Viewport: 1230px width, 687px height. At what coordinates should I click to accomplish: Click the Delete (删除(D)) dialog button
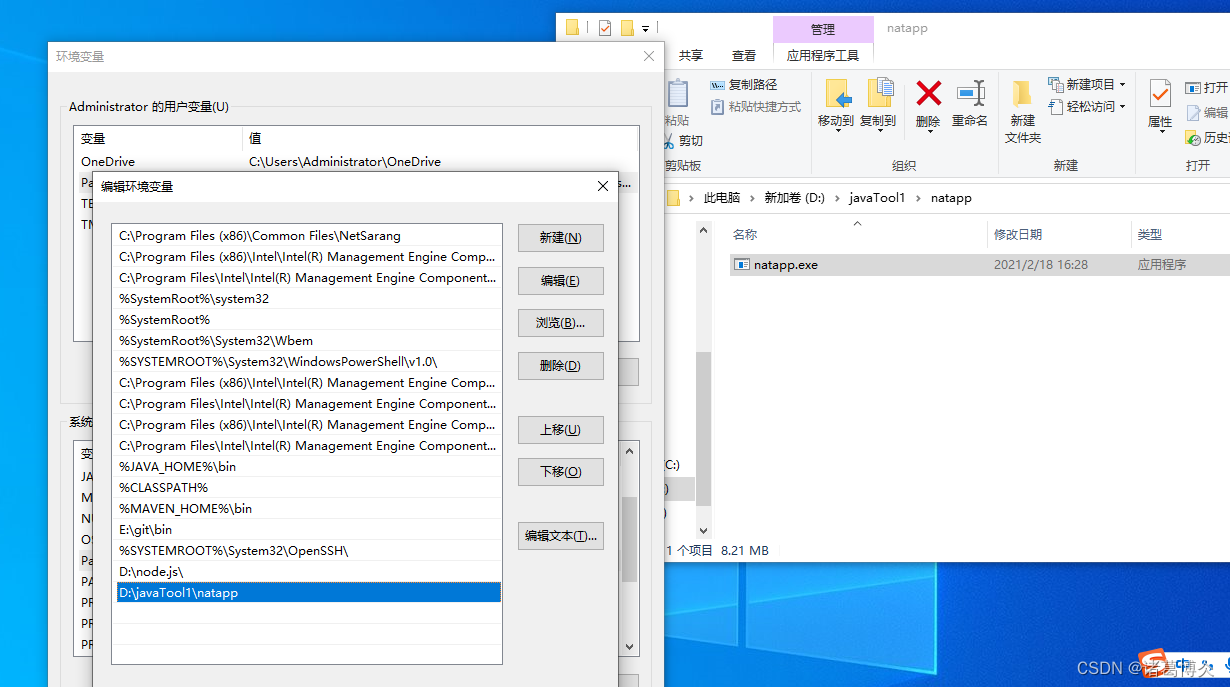click(560, 366)
